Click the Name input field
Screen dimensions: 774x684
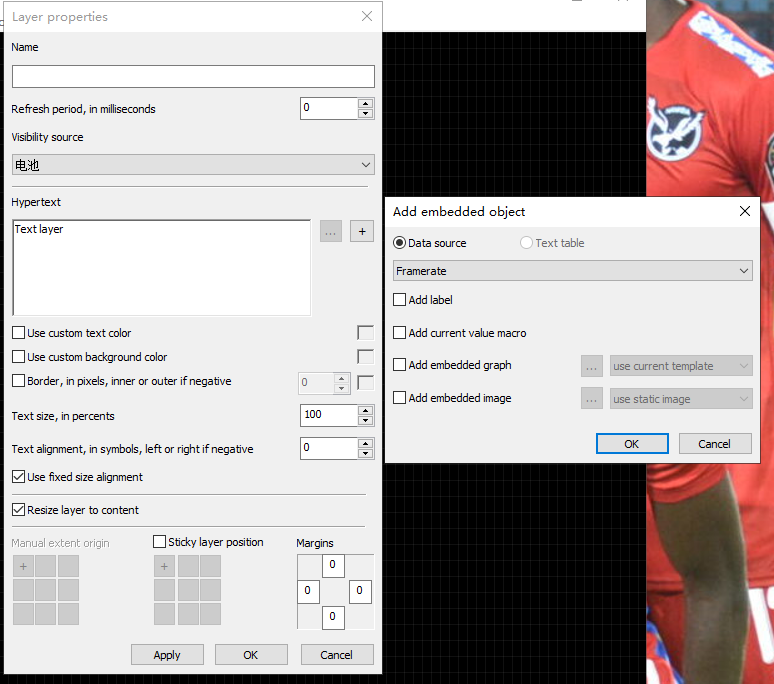tap(193, 76)
